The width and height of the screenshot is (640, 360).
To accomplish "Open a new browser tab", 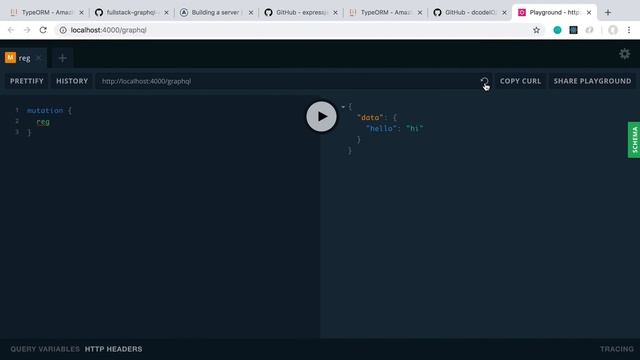I will [608, 13].
